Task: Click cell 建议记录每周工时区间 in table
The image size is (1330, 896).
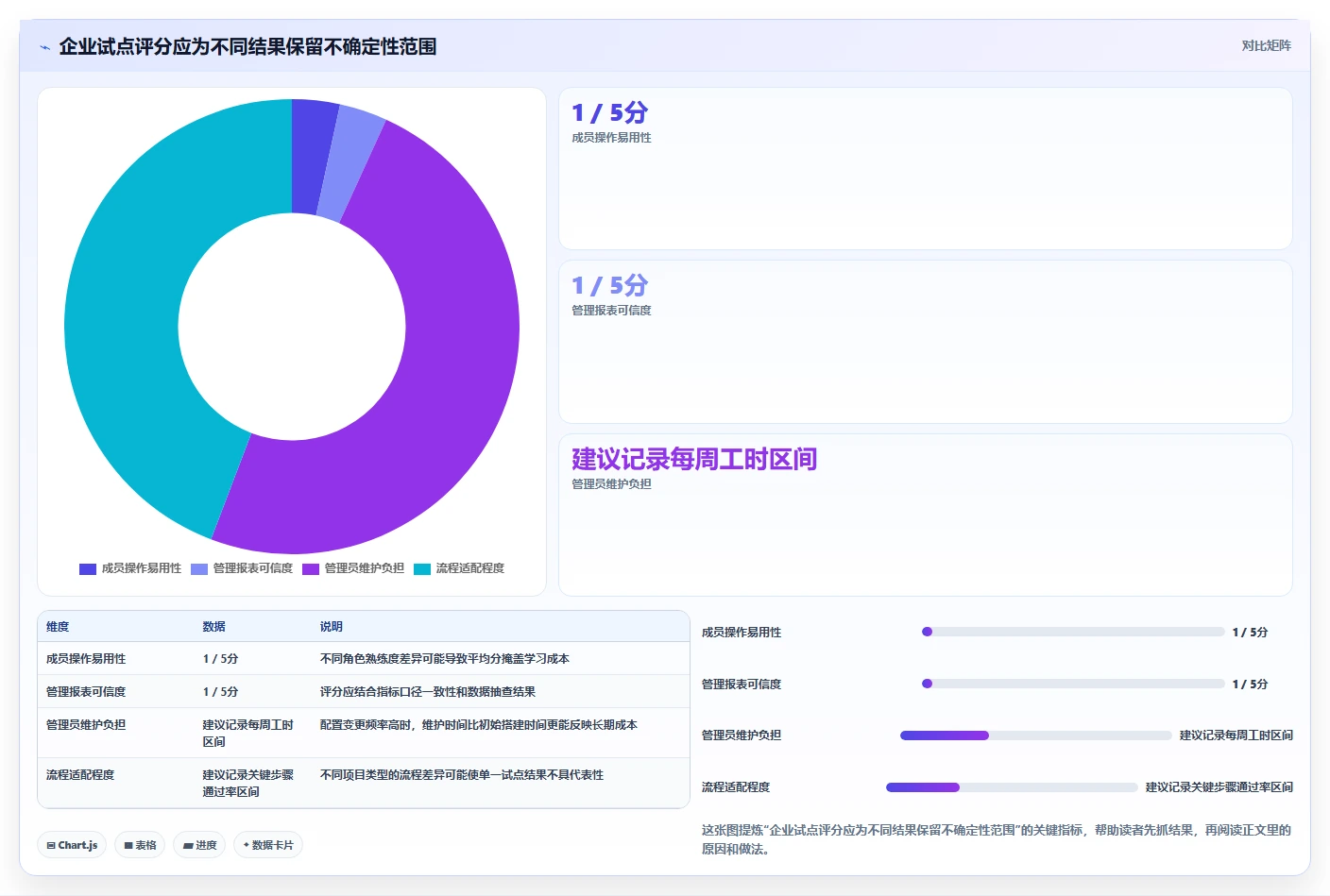Action: (248, 734)
